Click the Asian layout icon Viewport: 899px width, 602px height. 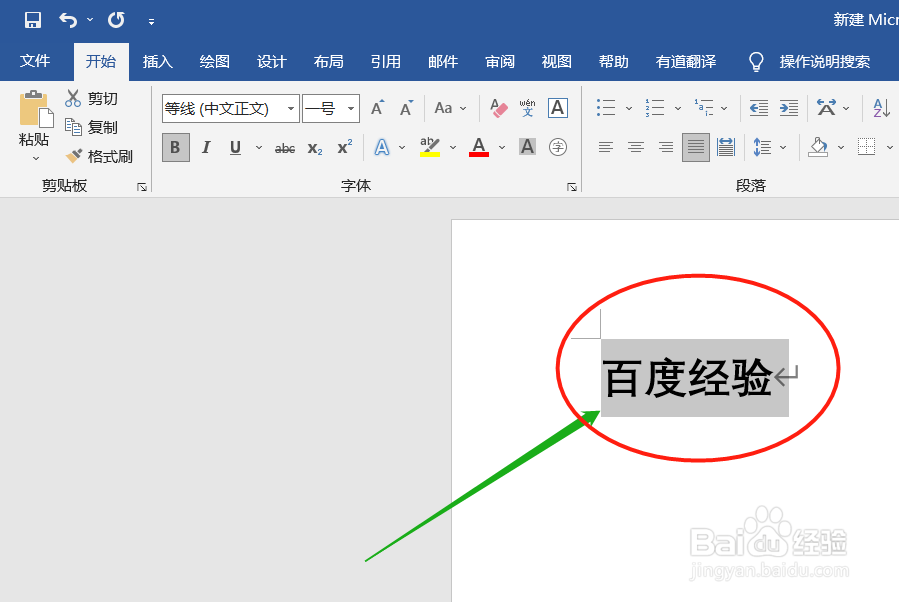(826, 108)
